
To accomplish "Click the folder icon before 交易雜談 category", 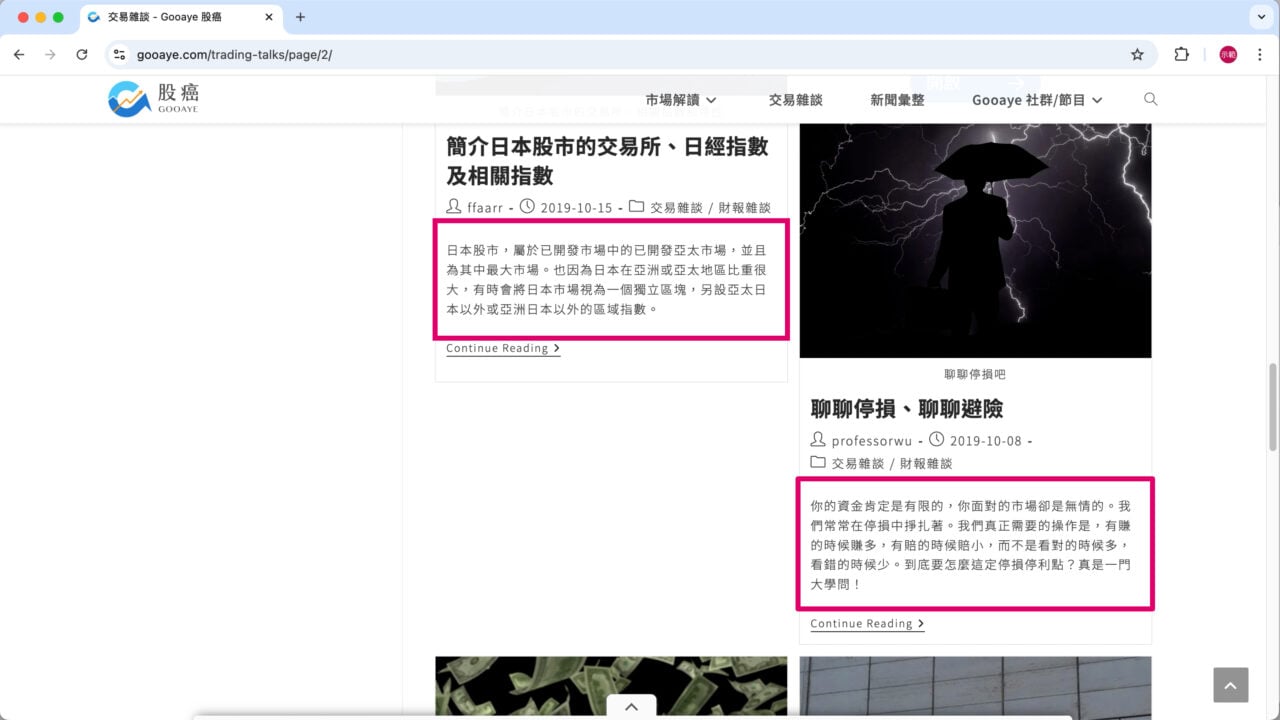I will coord(637,208).
